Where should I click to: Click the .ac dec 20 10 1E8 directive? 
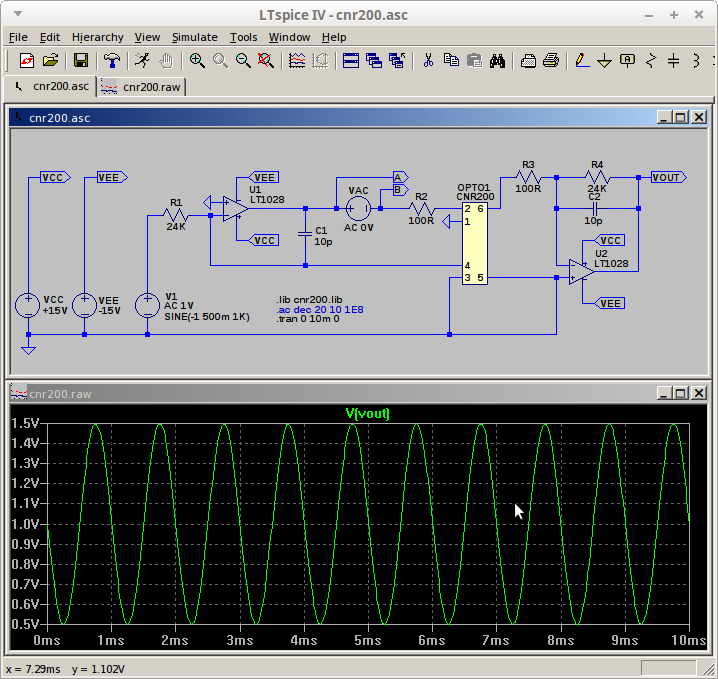pyautogui.click(x=320, y=310)
